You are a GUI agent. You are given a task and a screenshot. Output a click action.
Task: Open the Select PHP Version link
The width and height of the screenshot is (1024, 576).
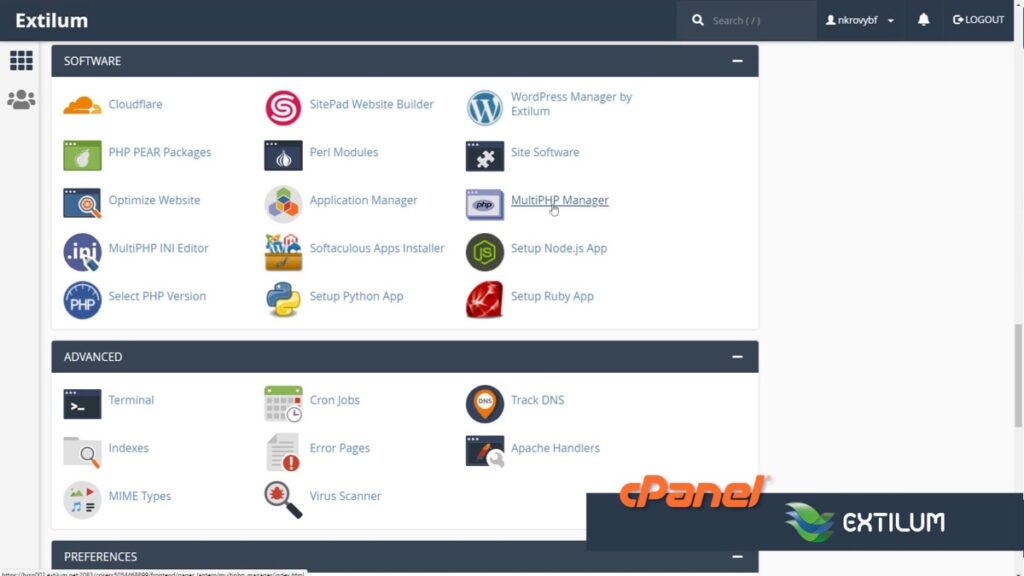pyautogui.click(x=157, y=296)
